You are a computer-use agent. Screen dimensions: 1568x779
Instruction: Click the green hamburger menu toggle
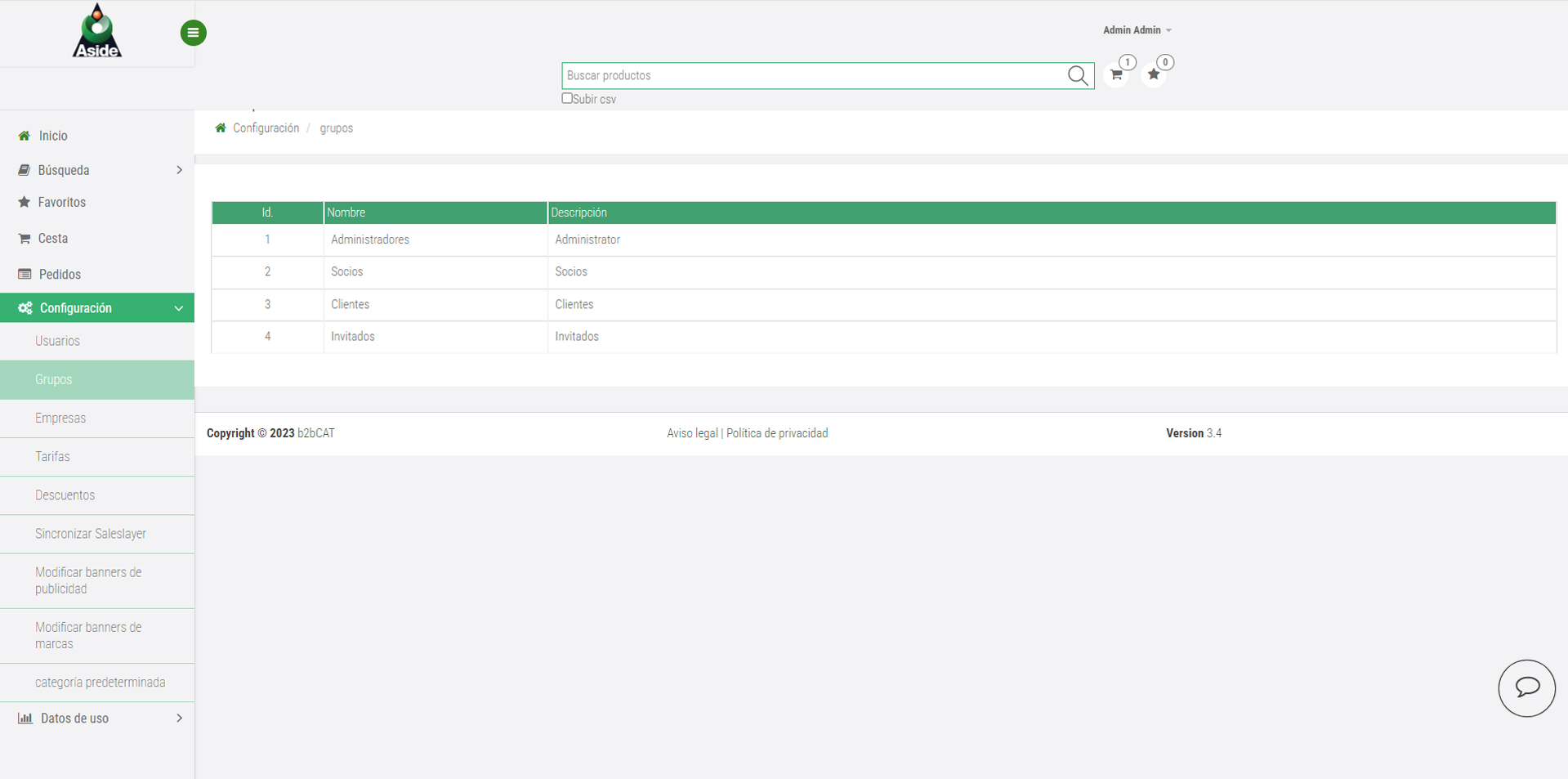pyautogui.click(x=193, y=33)
